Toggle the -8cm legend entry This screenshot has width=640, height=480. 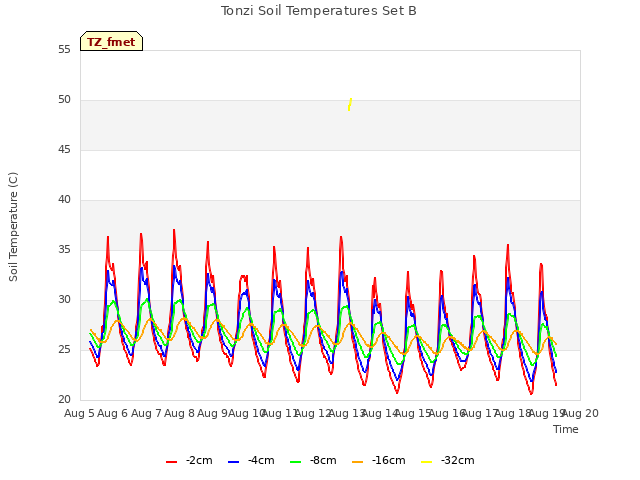coord(313,461)
